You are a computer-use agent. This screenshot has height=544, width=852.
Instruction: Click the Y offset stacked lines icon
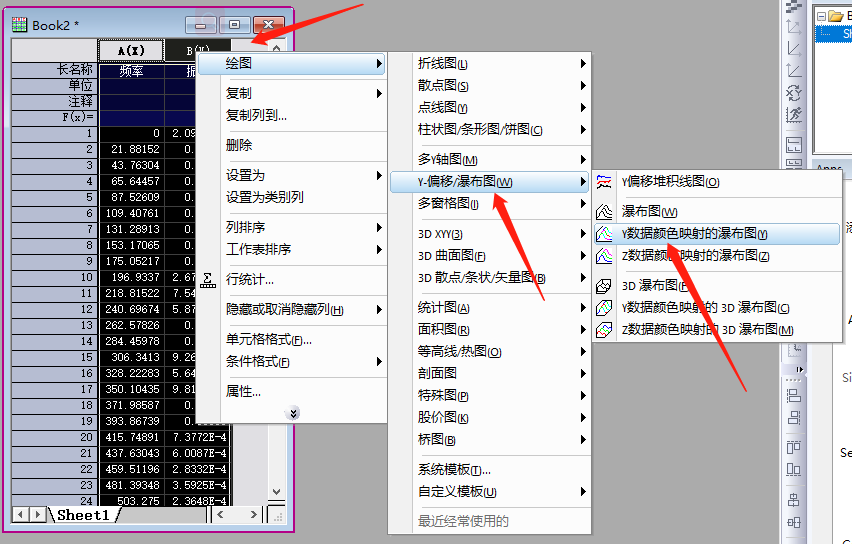click(604, 182)
